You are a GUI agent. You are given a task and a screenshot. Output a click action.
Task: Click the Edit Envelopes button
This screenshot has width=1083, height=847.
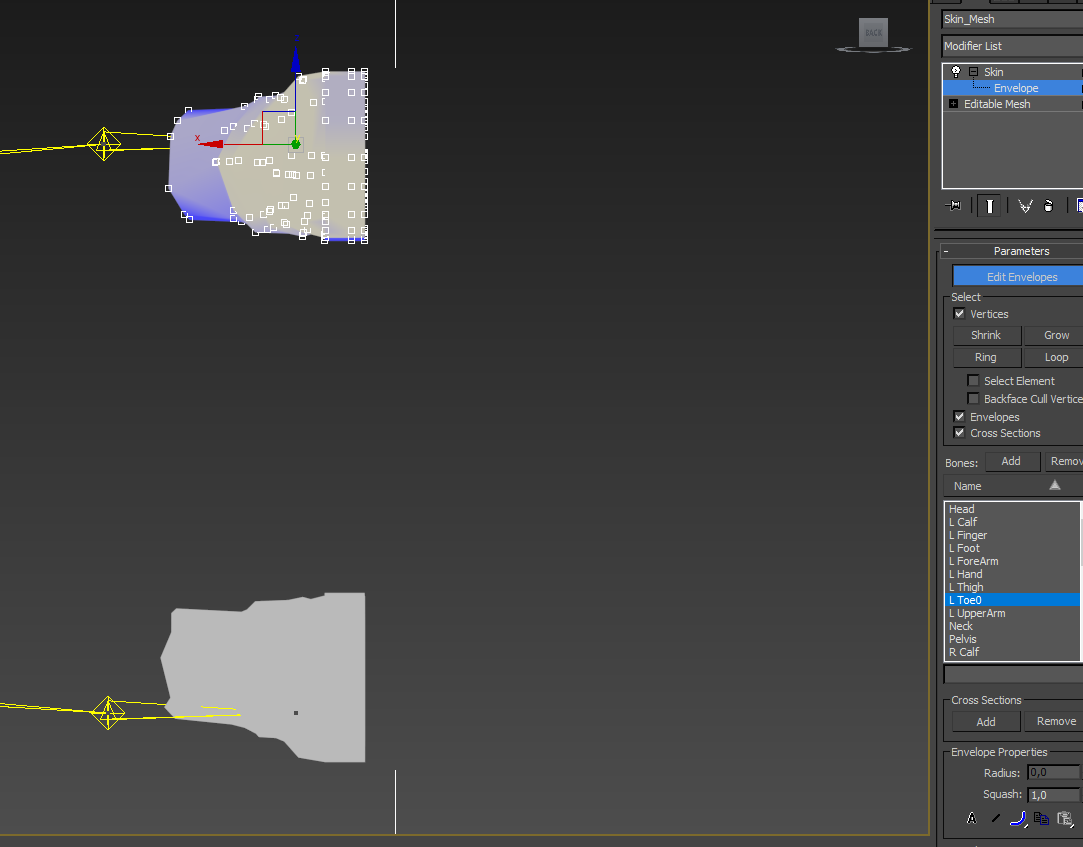pyautogui.click(x=1018, y=277)
